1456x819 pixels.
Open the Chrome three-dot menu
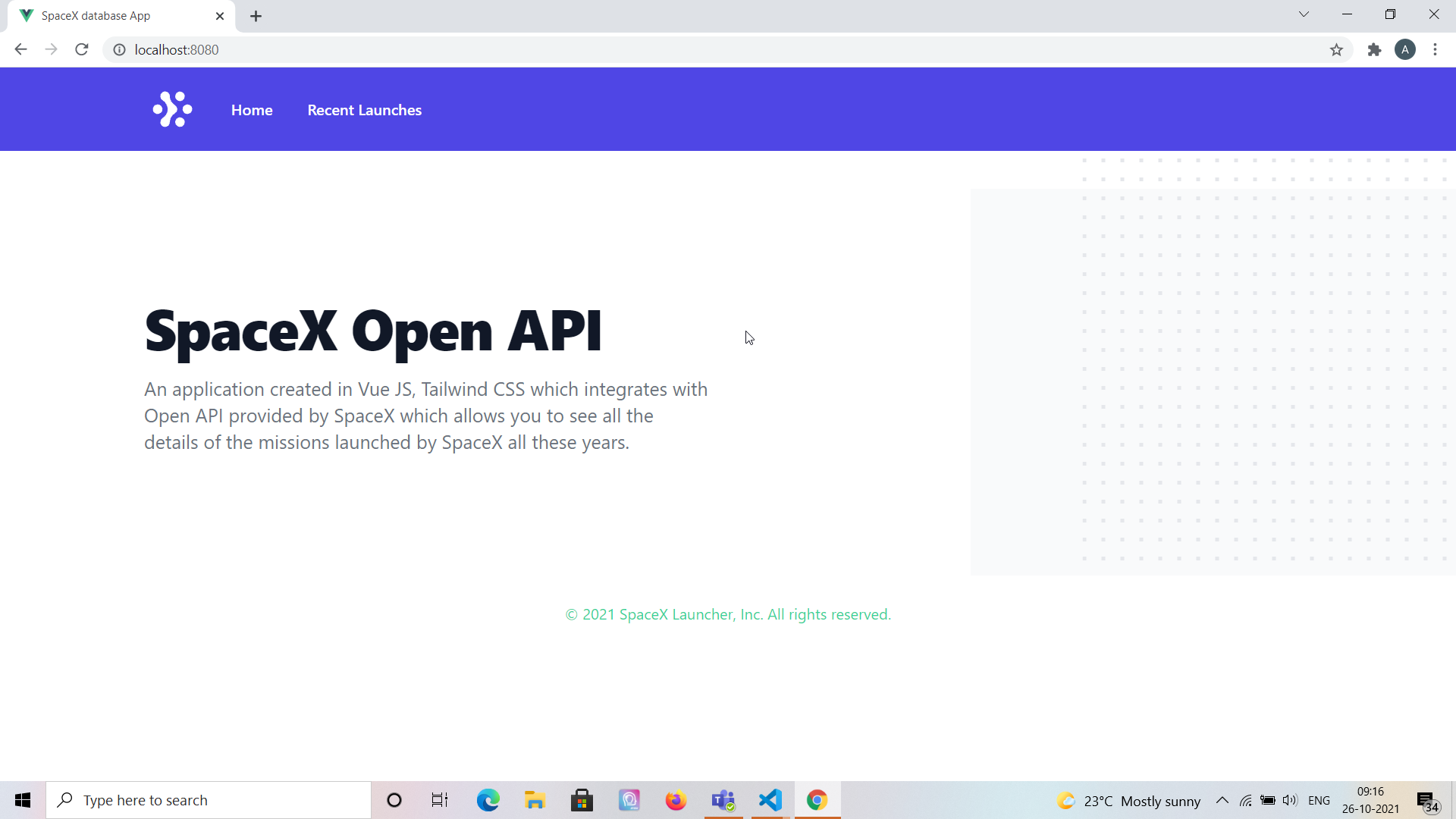click(x=1435, y=50)
